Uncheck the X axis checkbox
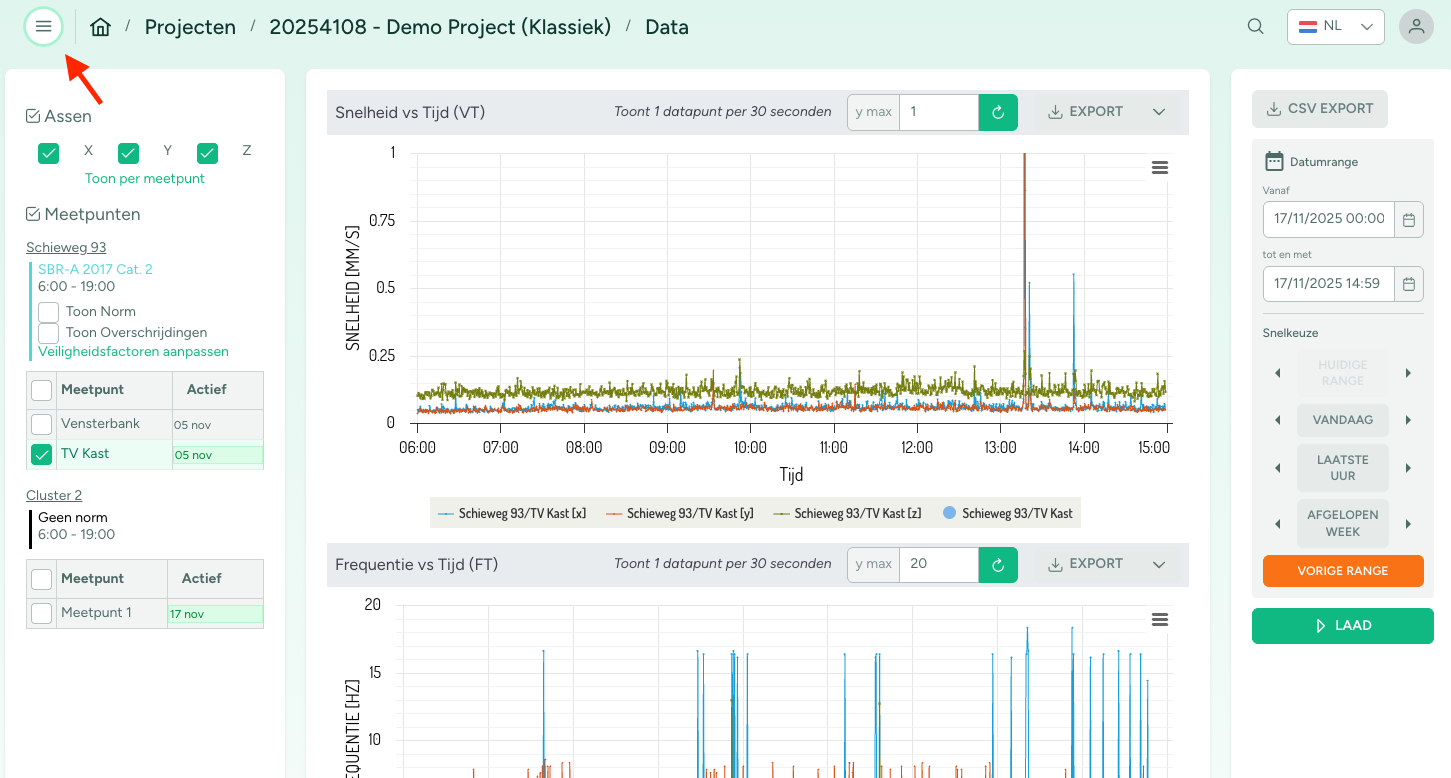1451x778 pixels. [48, 153]
